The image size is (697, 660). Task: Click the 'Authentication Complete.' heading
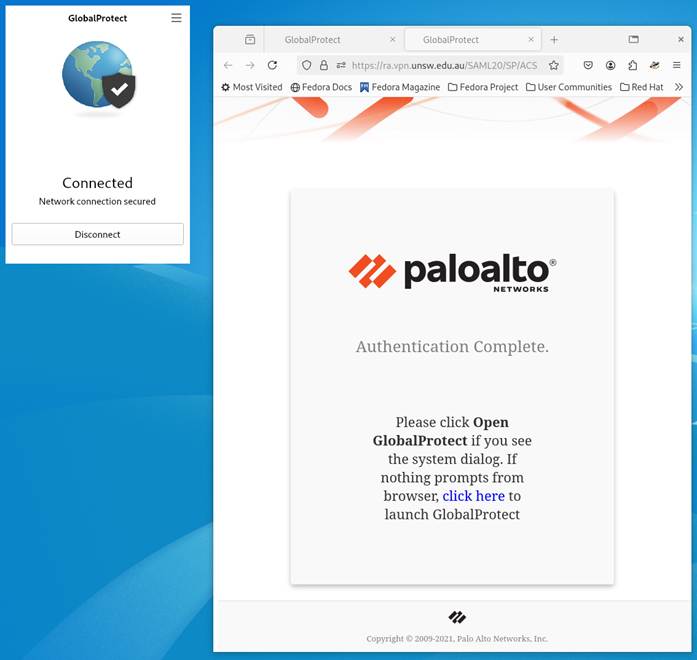coord(452,346)
